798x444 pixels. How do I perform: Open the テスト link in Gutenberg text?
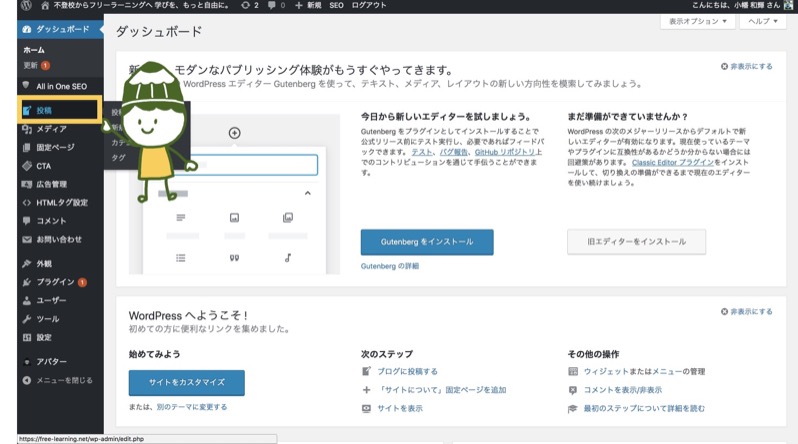tap(422, 152)
